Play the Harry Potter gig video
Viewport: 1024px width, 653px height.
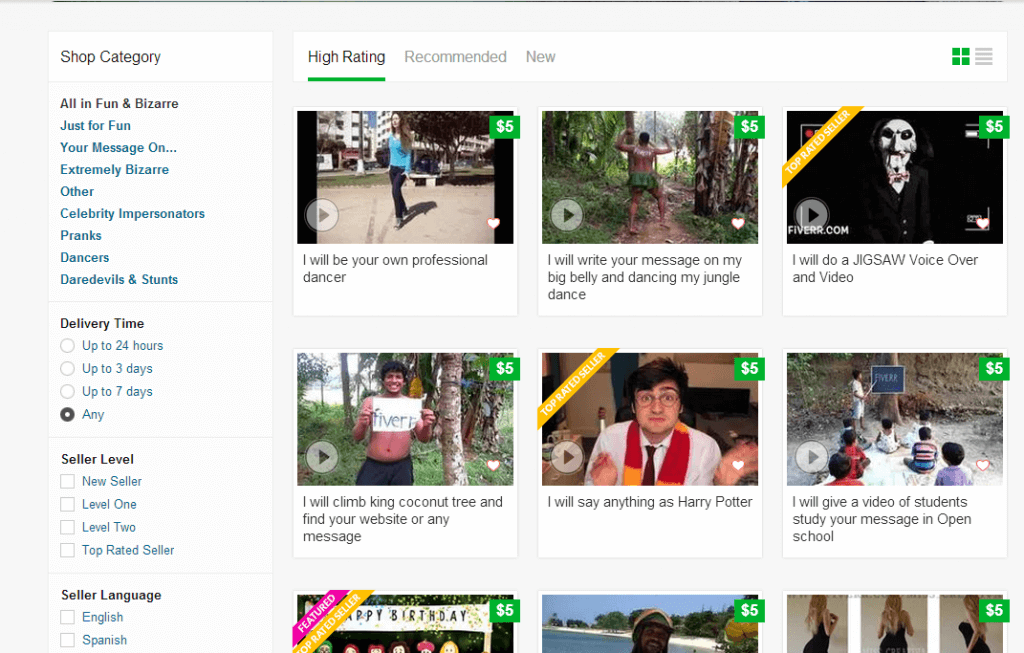coord(567,456)
